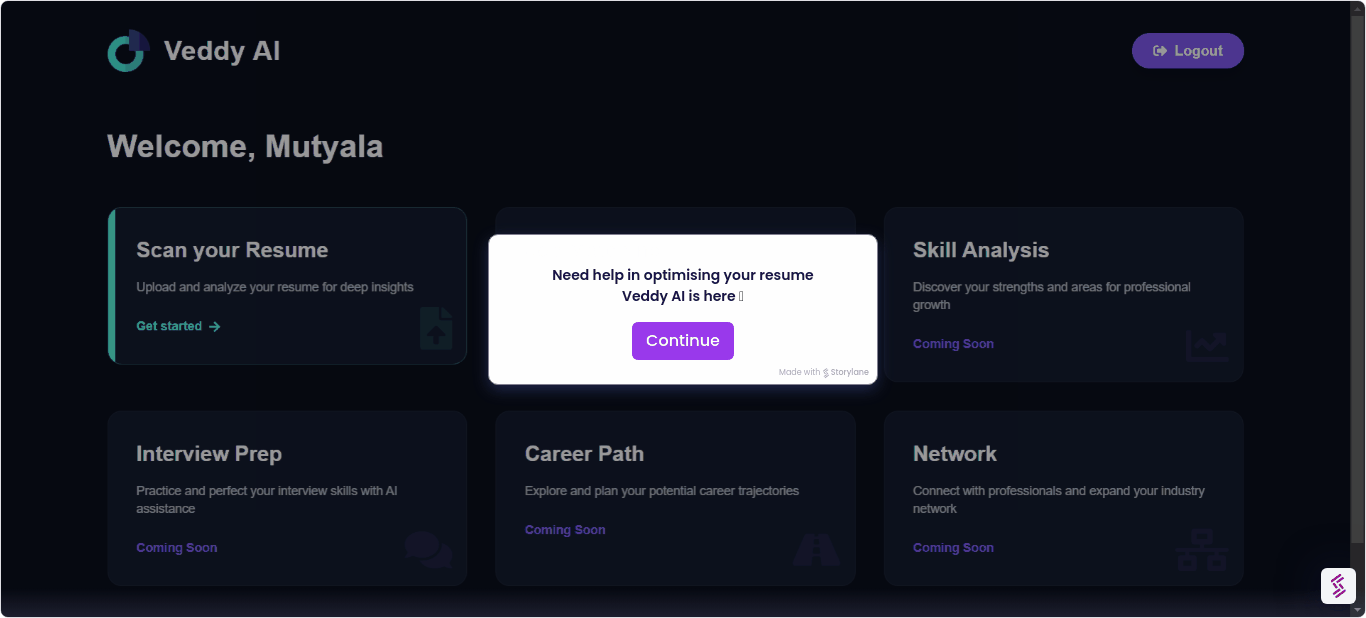Click Coming Soon on Skill Analysis card
Viewport: 1366px width, 618px height.
(953, 343)
